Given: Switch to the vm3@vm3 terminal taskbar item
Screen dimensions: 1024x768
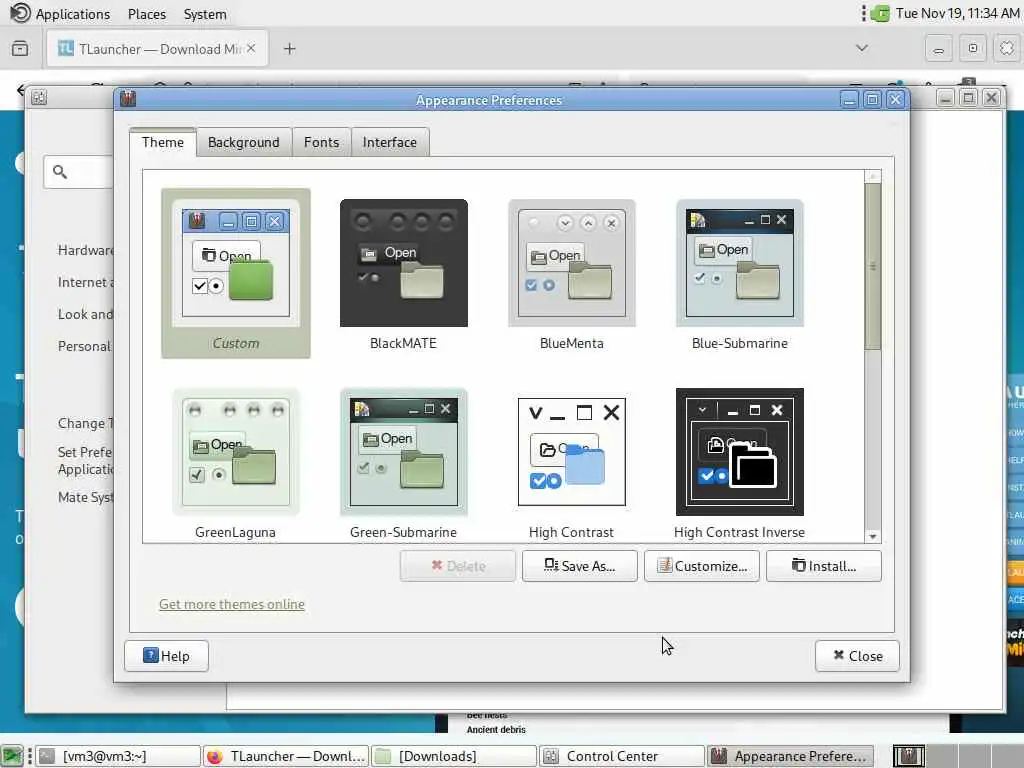Looking at the screenshot, I should click(x=118, y=756).
